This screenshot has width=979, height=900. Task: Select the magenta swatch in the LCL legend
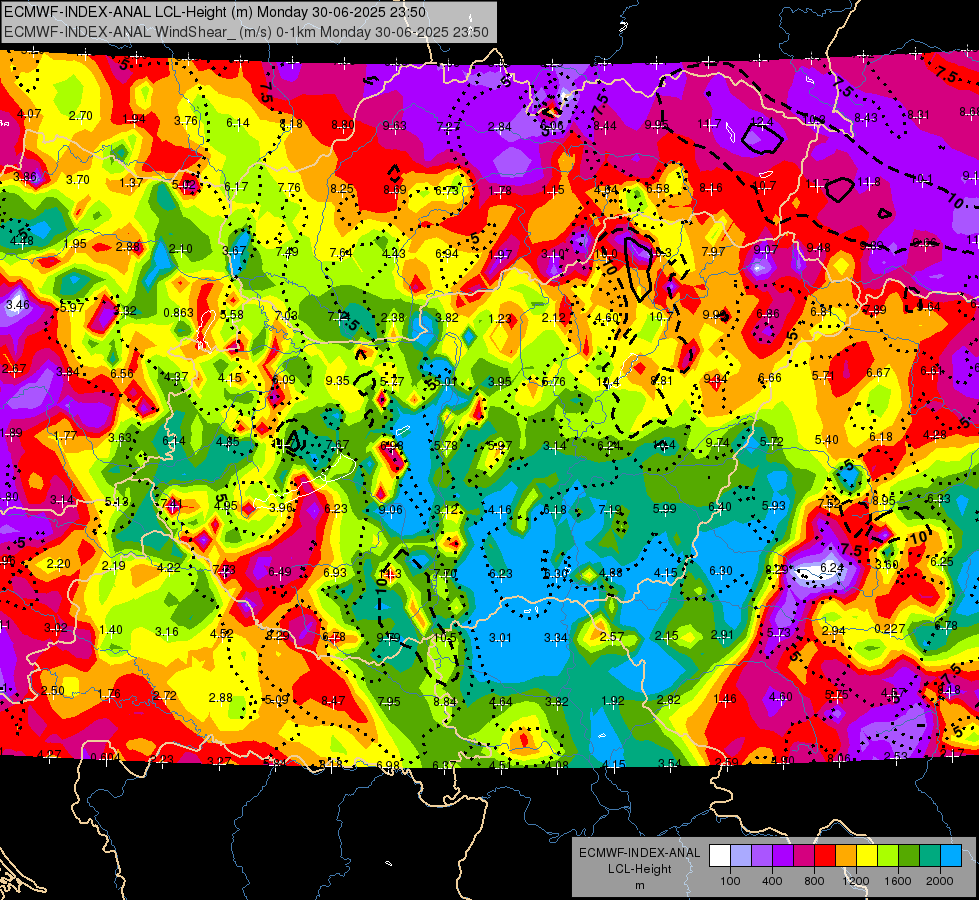click(804, 855)
